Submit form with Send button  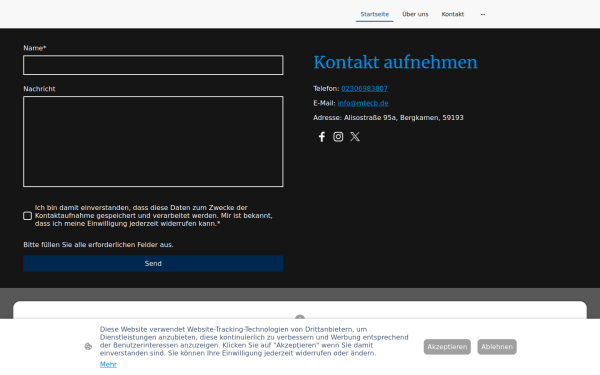(x=153, y=264)
